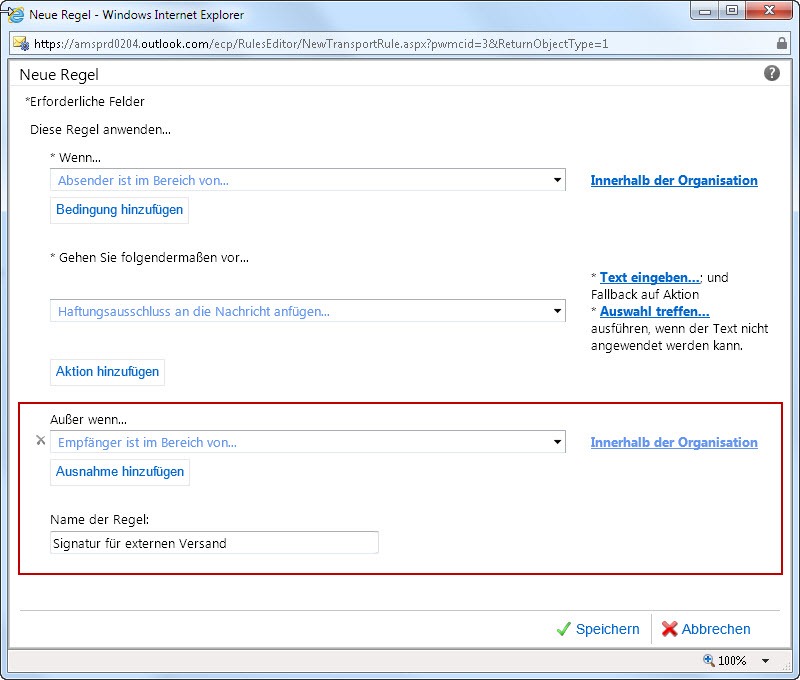Open the 'Text eingeben...' link
The image size is (800, 680).
(x=649, y=277)
